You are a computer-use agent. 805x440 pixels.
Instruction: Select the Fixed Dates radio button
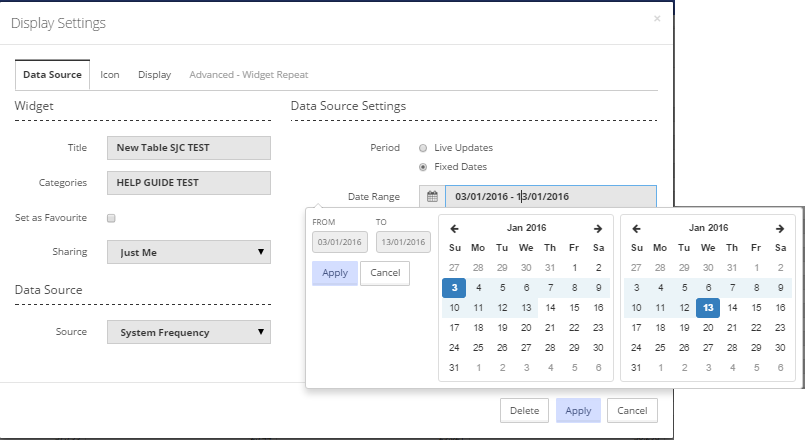[x=423, y=167]
